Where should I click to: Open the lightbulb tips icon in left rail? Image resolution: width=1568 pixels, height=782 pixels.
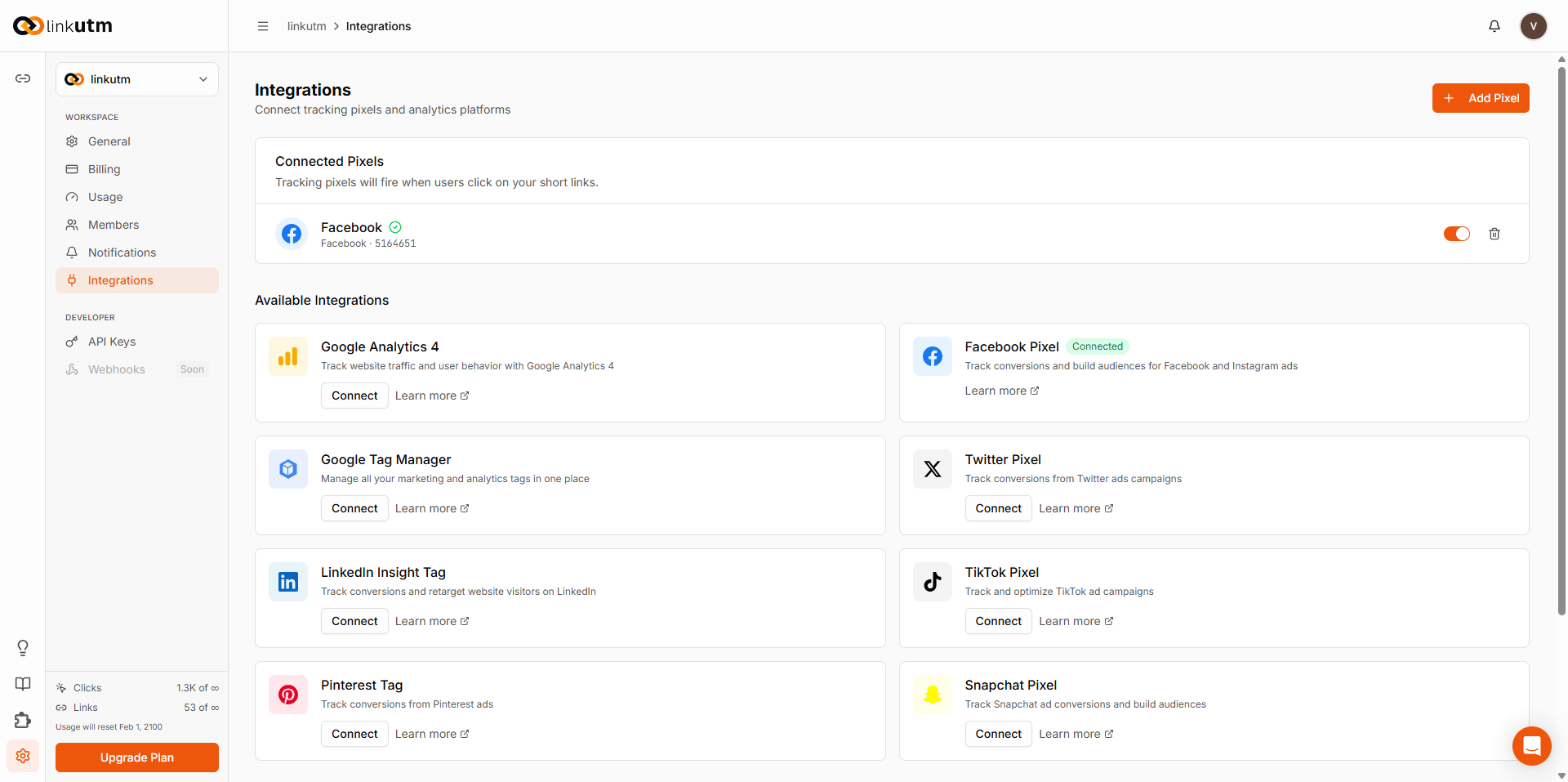pyautogui.click(x=23, y=648)
